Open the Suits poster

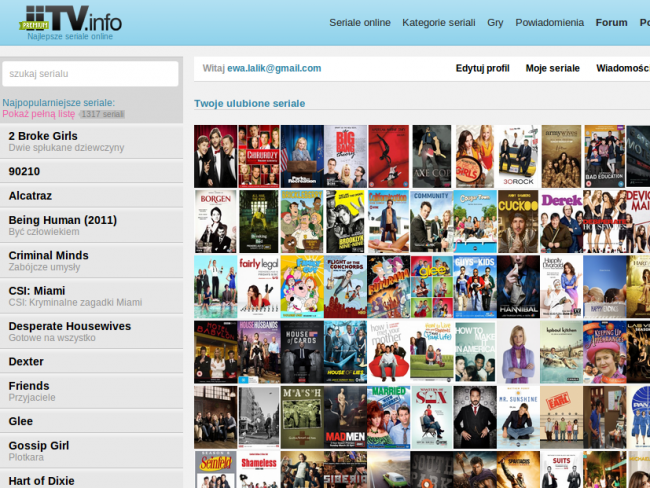click(x=561, y=469)
